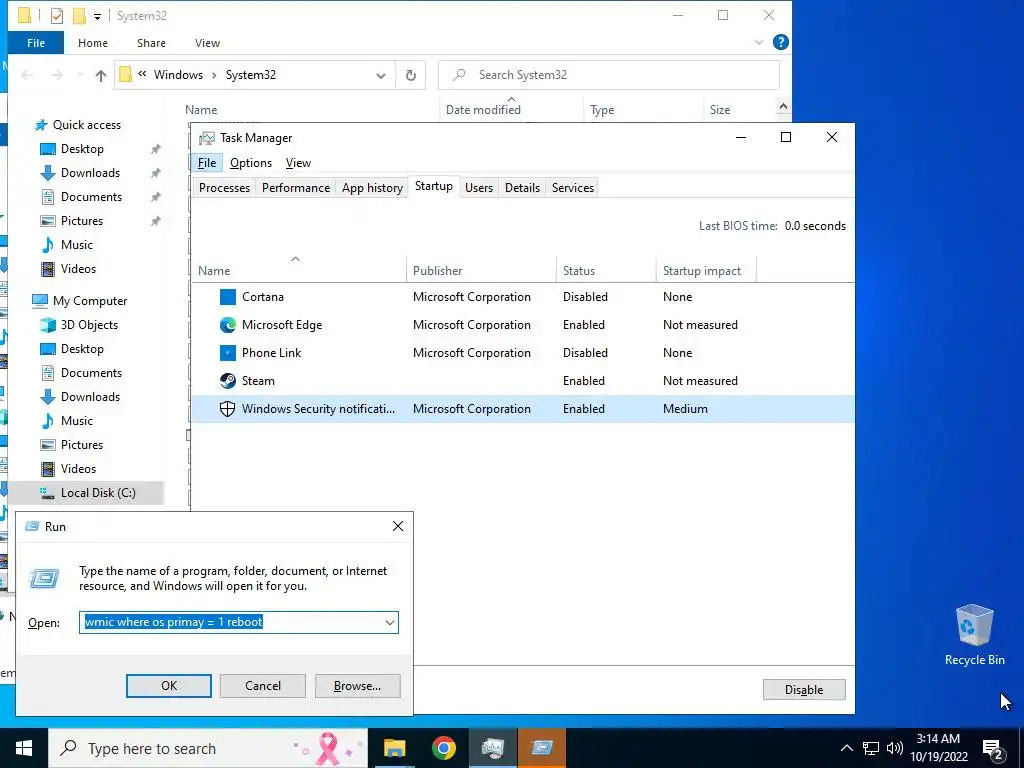Sort startup items by Publisher column

click(481, 270)
